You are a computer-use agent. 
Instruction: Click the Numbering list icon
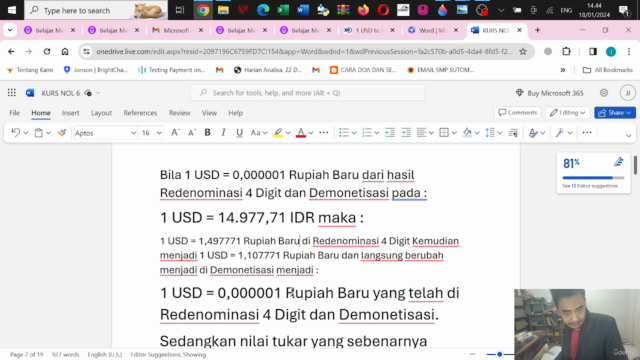(x=367, y=133)
